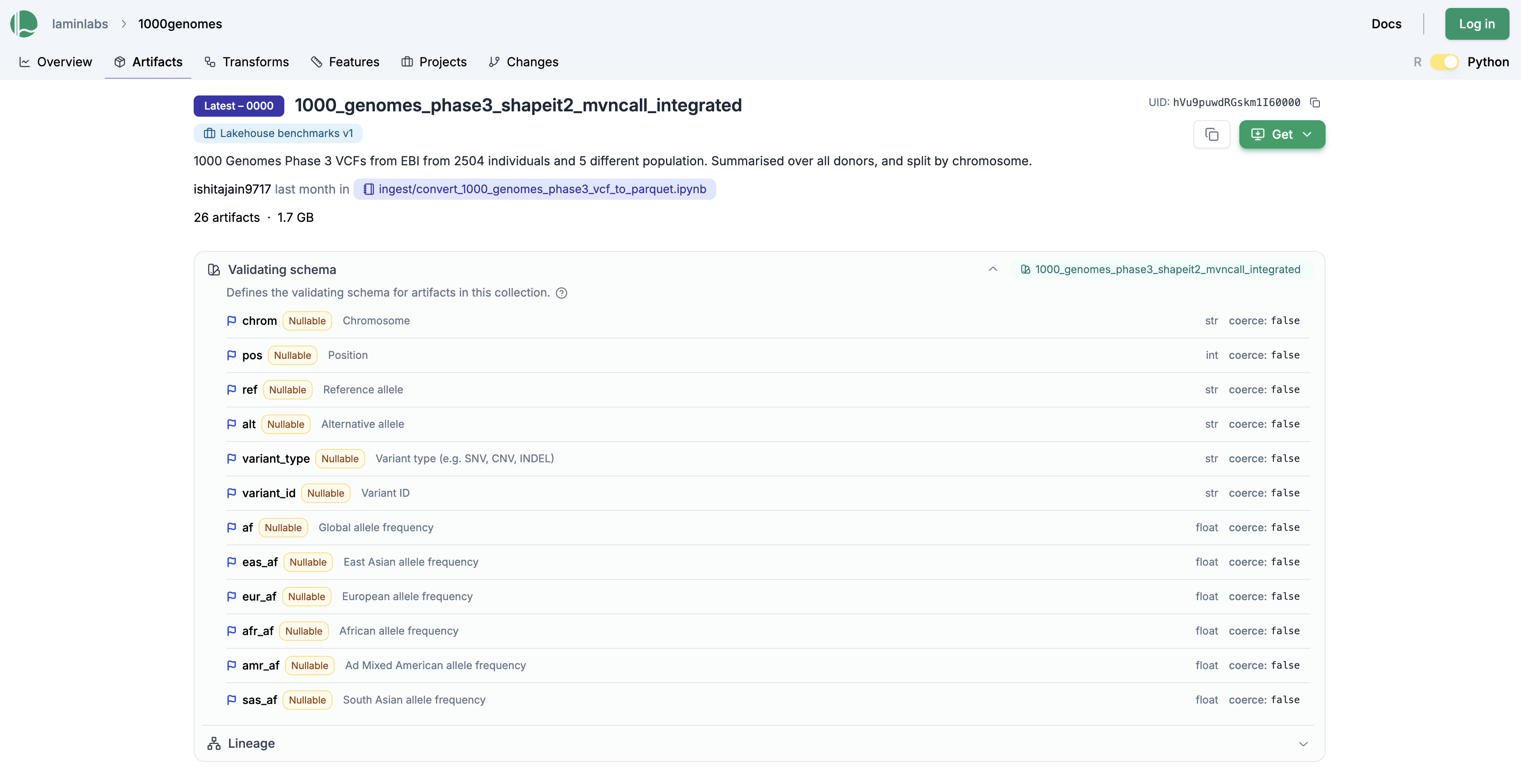
Task: Click the flag icon for variant_type feature
Action: [231, 459]
